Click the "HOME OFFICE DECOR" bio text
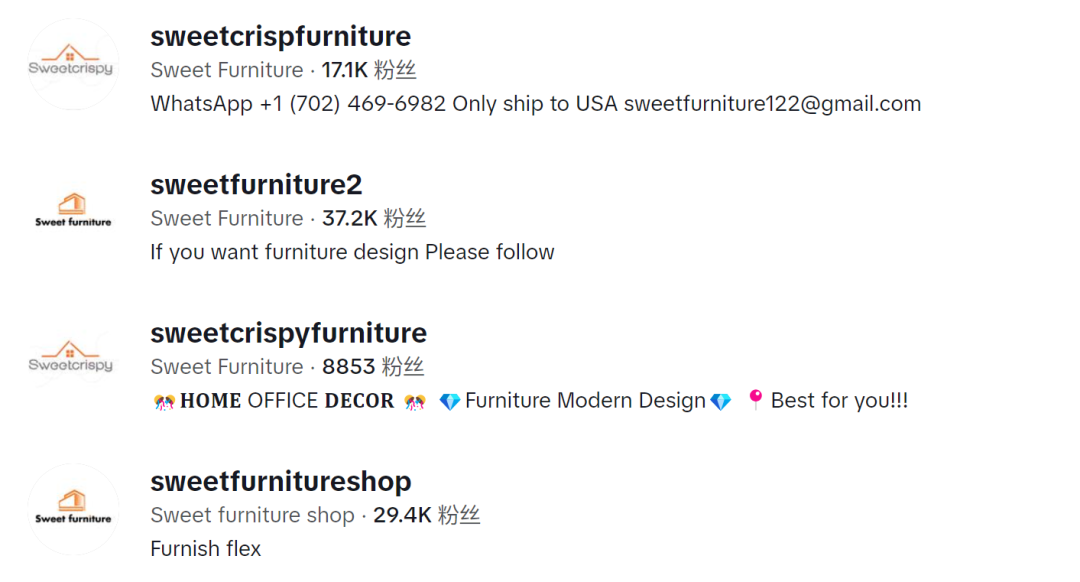1080x582 pixels. 287,401
